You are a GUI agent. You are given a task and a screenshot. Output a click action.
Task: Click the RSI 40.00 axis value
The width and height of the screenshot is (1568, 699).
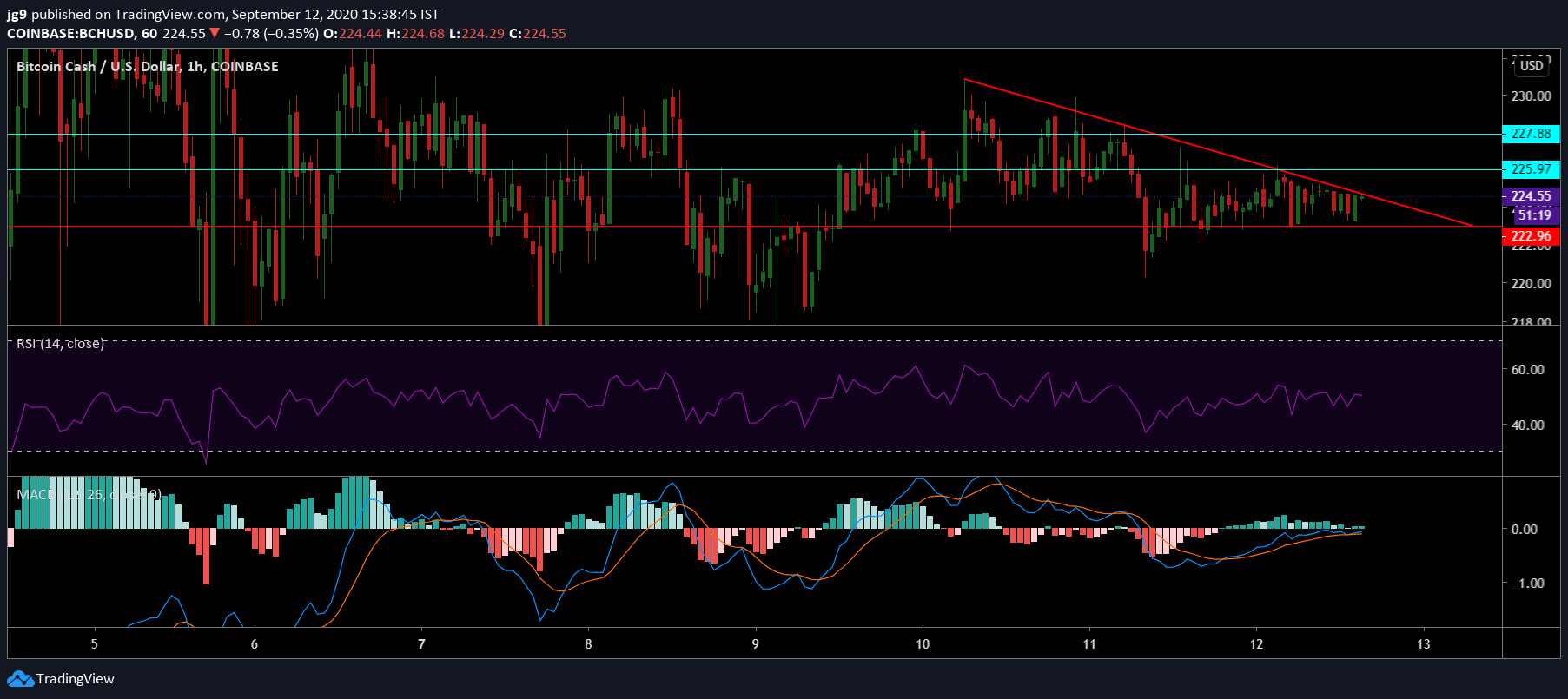[1527, 425]
